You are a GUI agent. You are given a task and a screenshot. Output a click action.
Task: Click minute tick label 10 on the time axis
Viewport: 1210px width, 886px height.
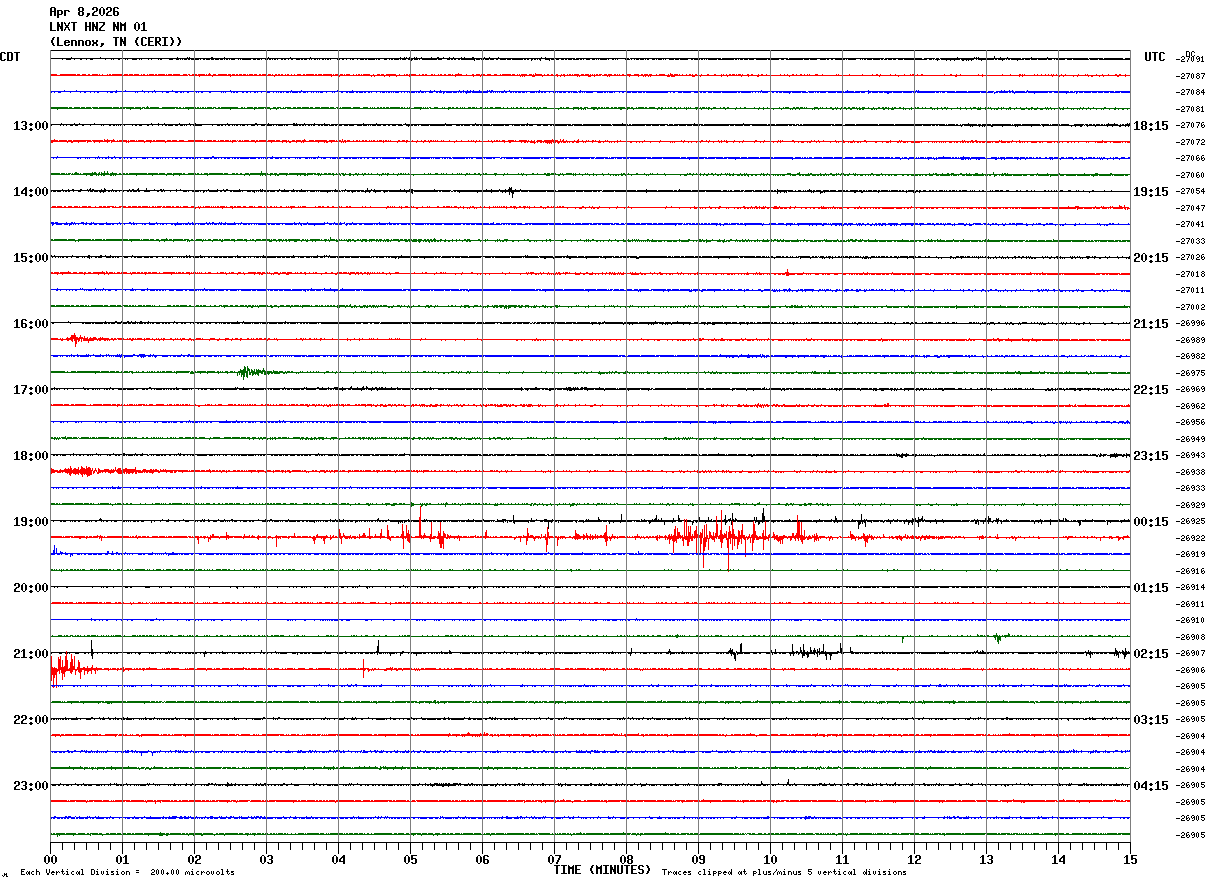coord(770,859)
